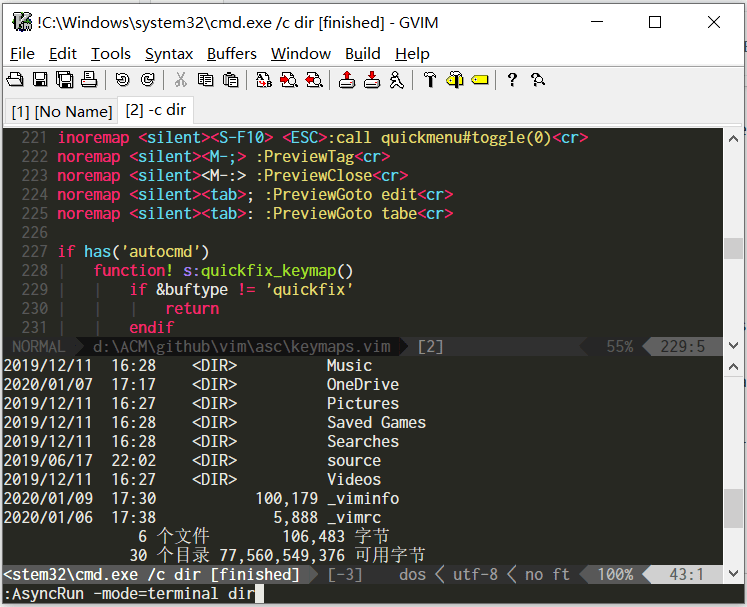Click the Paste clipboard icon
747x607 pixels.
coord(230,80)
